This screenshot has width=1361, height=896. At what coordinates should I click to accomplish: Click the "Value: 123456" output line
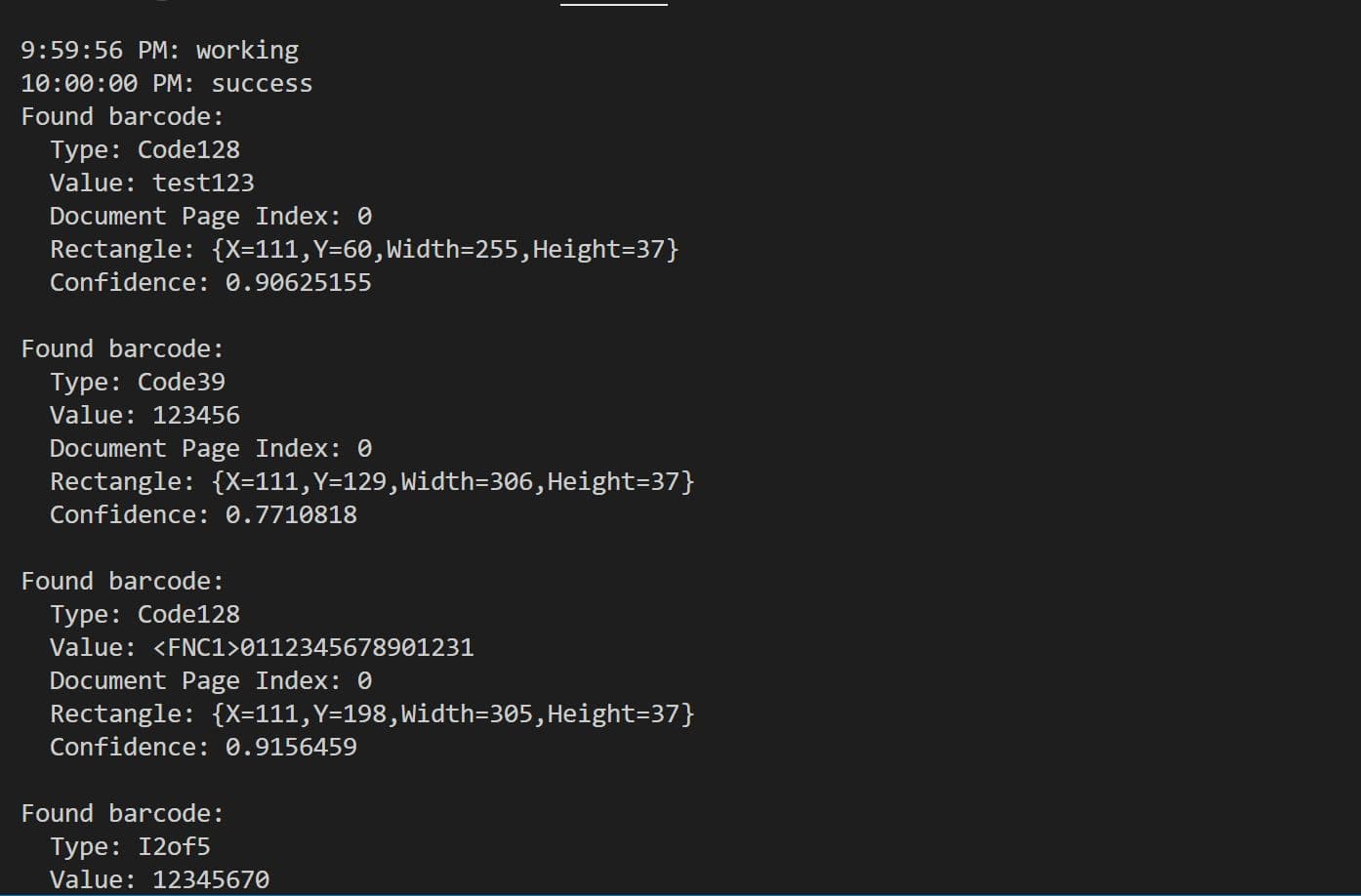[x=144, y=415]
